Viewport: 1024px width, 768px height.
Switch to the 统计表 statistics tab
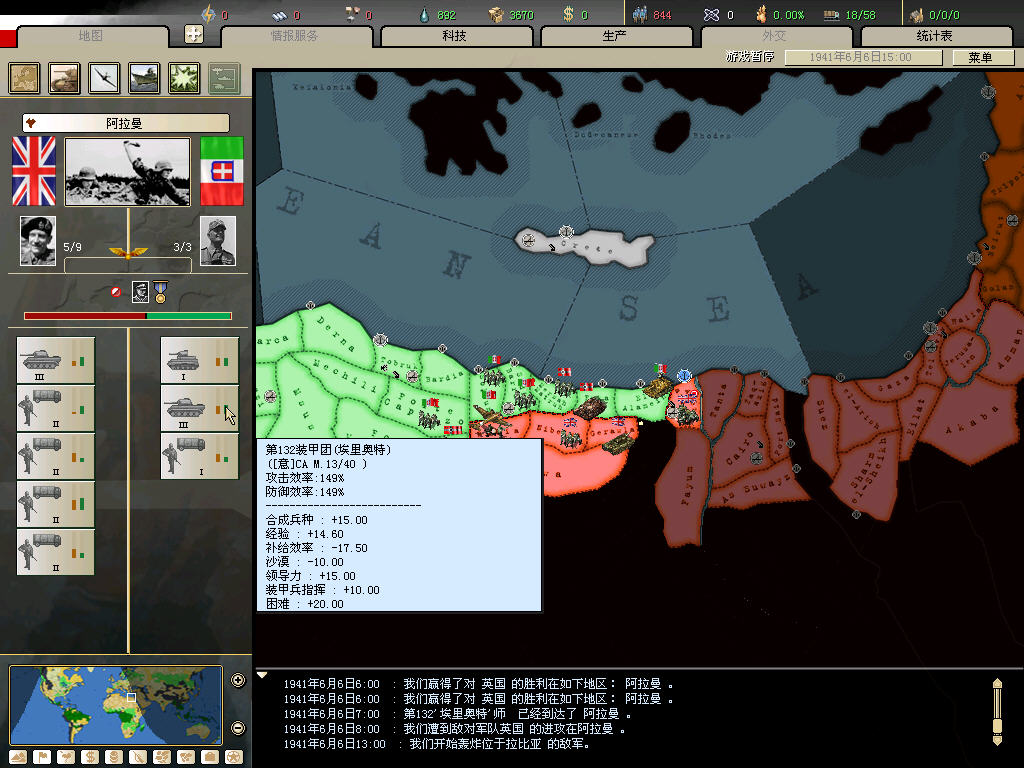pyautogui.click(x=935, y=36)
